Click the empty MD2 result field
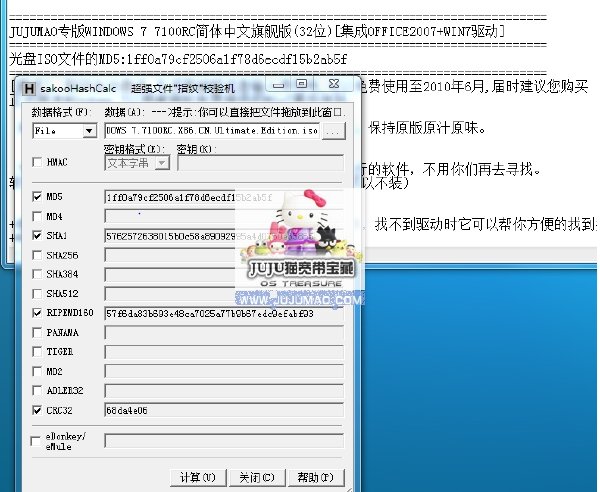600x492 pixels. coord(224,371)
